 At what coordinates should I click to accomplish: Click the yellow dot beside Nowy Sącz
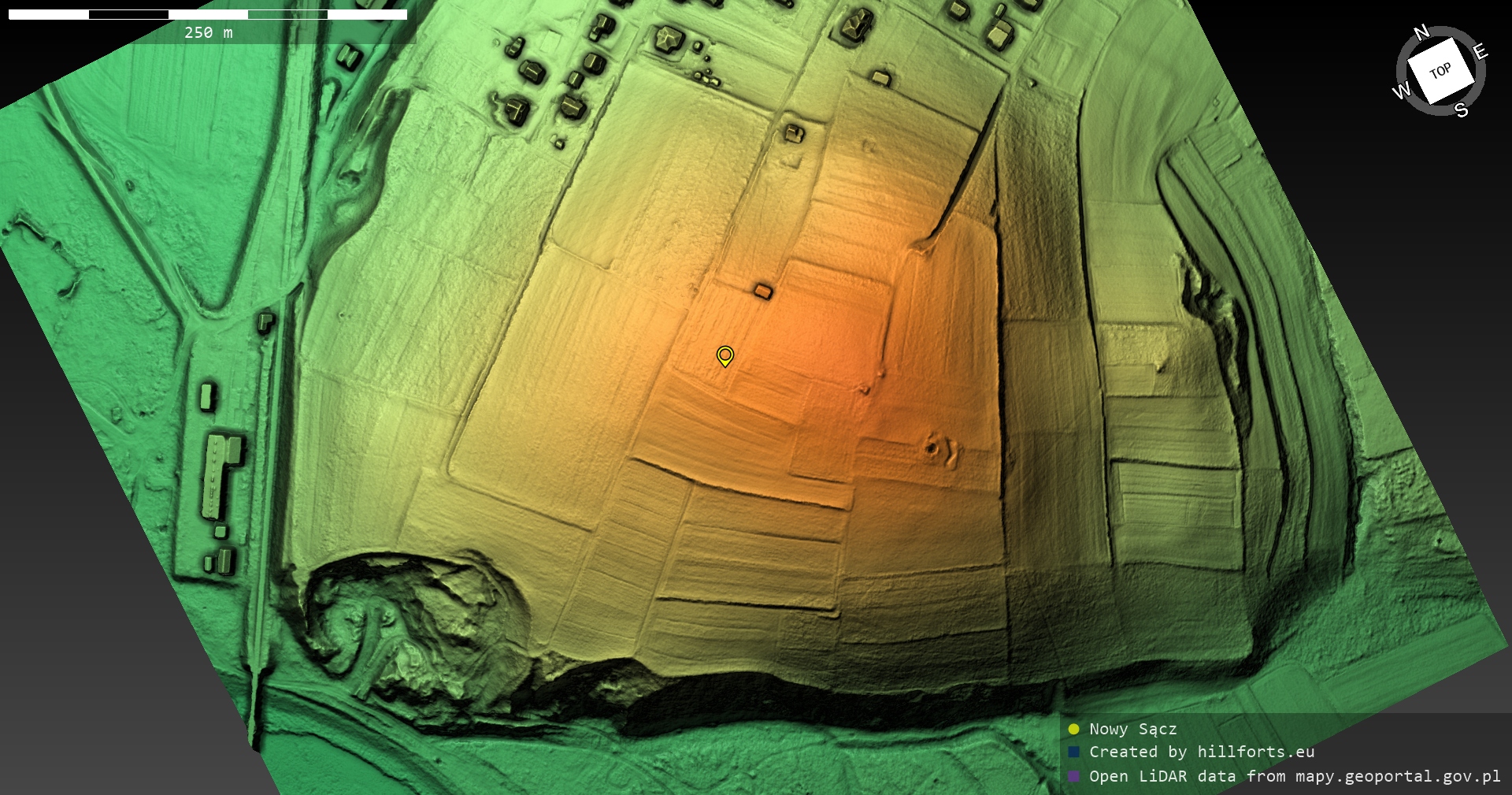click(1073, 729)
